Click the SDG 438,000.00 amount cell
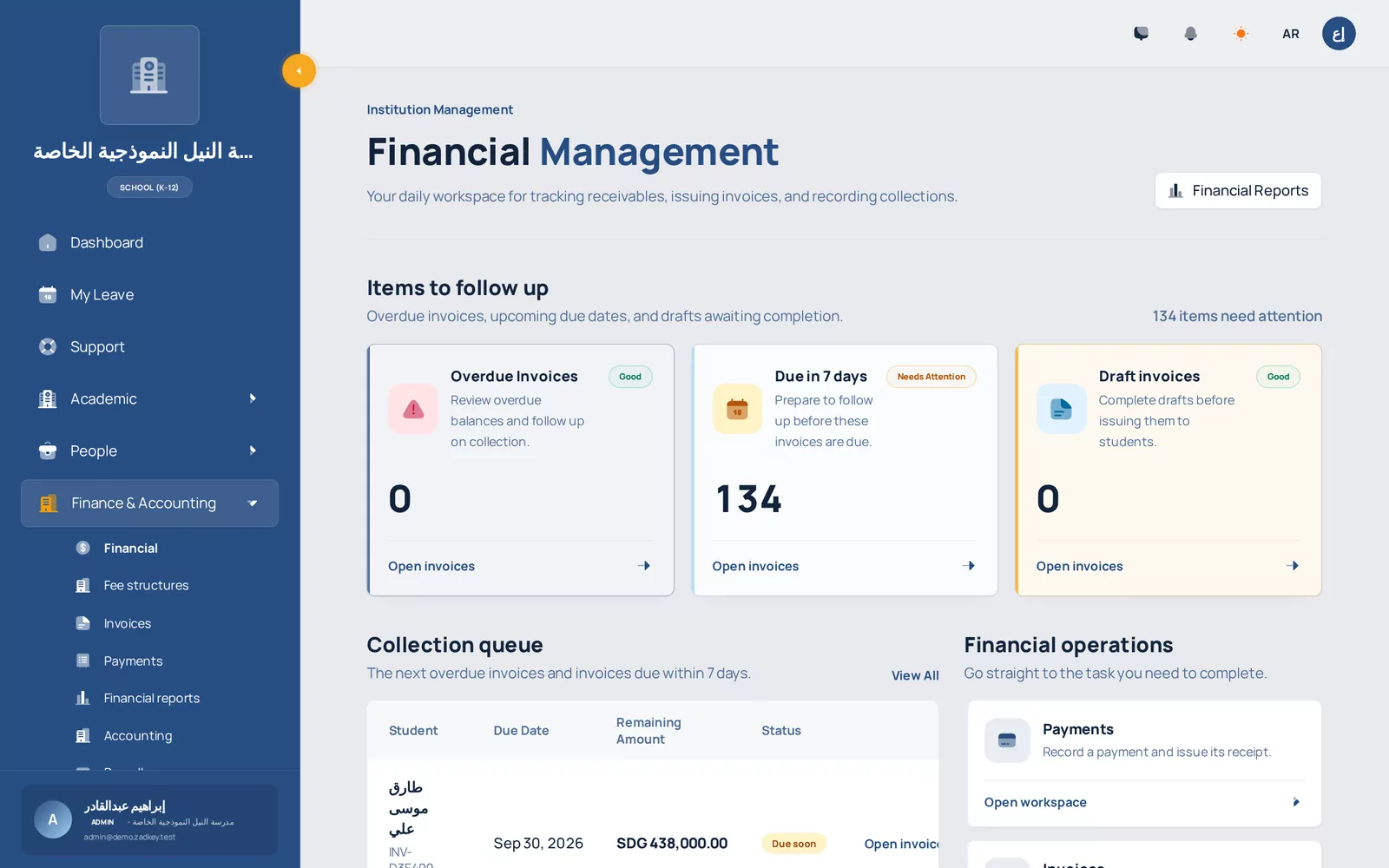The width and height of the screenshot is (1389, 868). pos(672,844)
